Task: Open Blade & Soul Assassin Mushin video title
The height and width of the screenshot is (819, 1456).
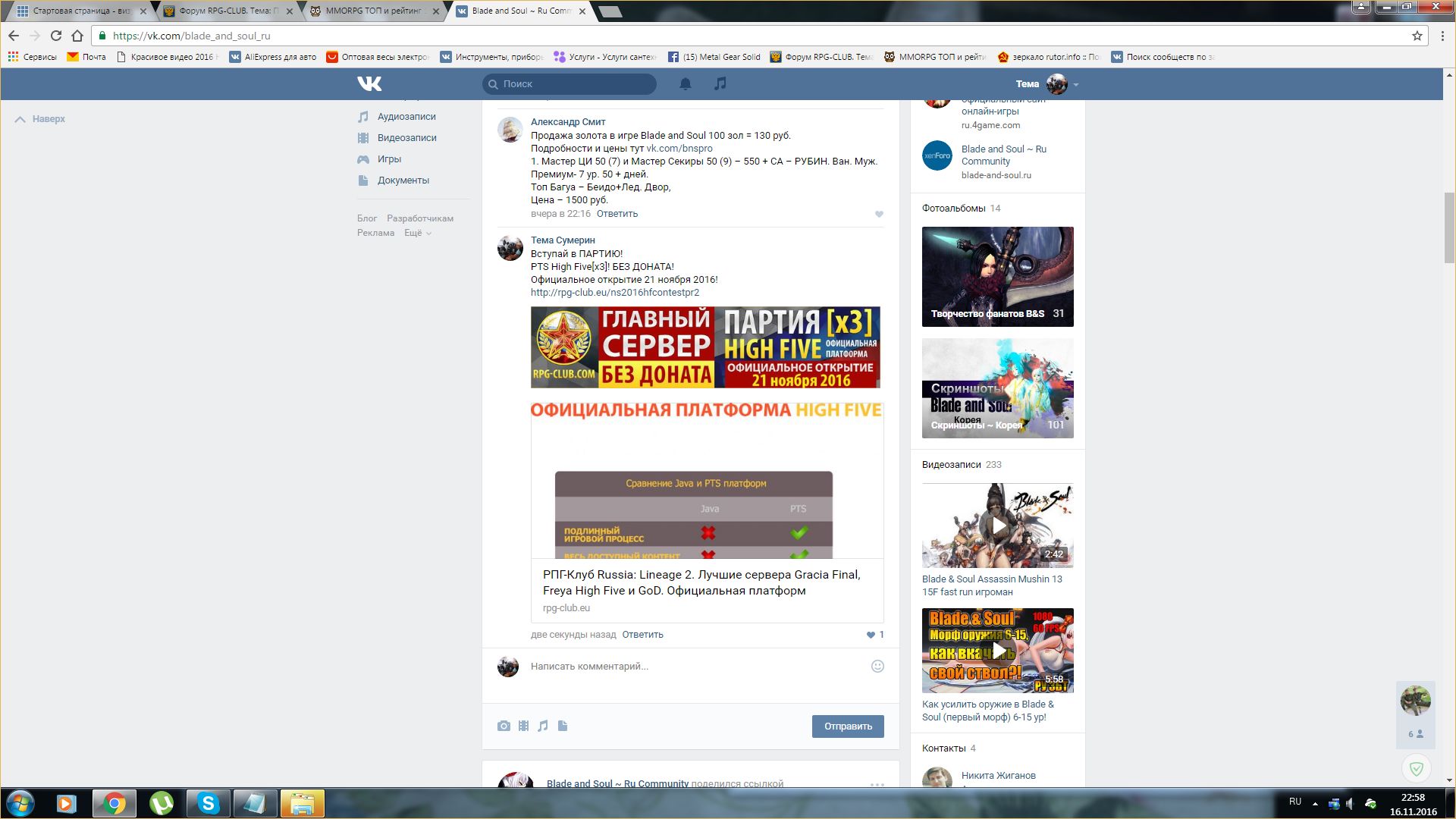Action: click(x=992, y=585)
